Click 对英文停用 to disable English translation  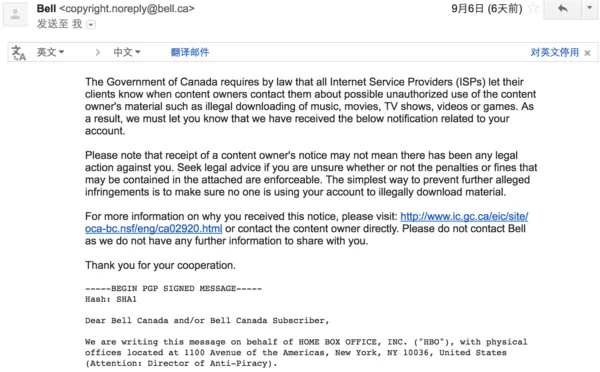(x=554, y=52)
